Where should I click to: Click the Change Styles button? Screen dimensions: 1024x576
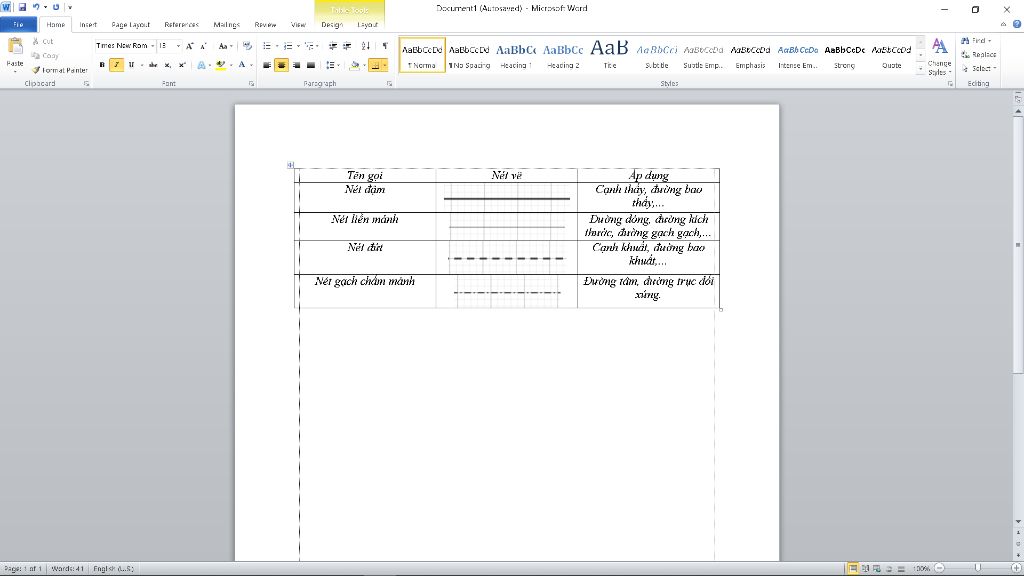pos(939,56)
